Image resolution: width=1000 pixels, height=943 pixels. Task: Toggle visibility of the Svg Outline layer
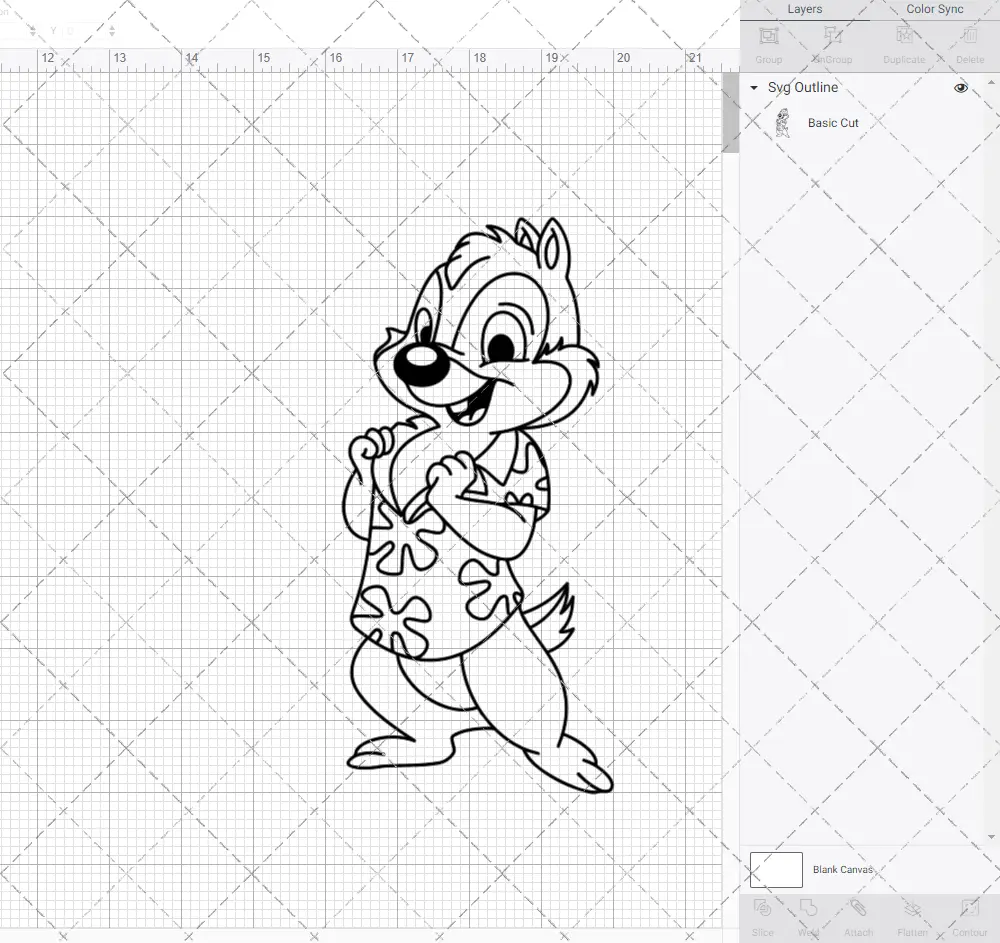point(960,87)
